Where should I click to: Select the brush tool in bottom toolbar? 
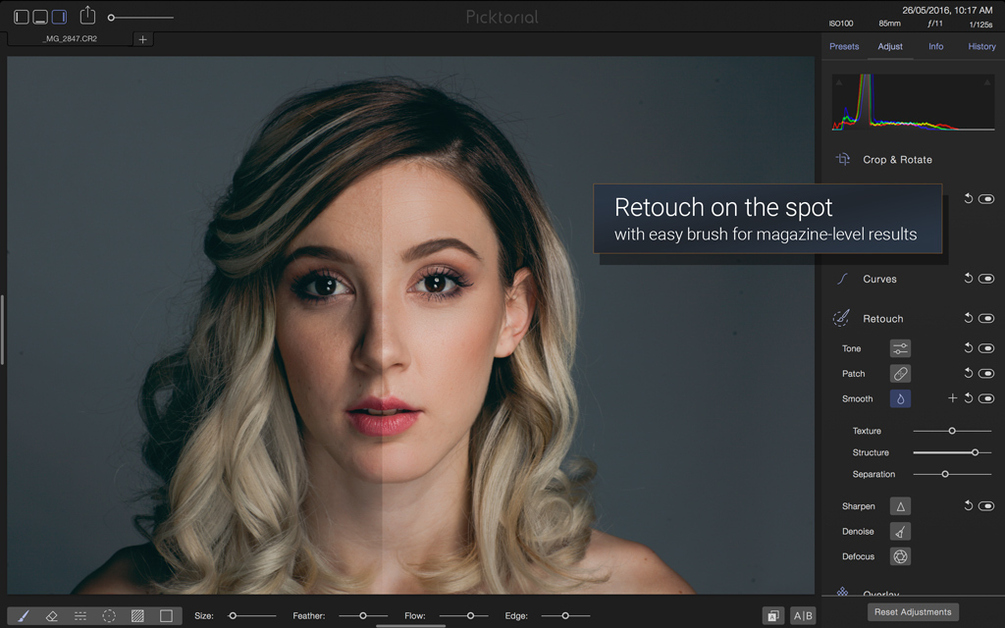pos(23,616)
